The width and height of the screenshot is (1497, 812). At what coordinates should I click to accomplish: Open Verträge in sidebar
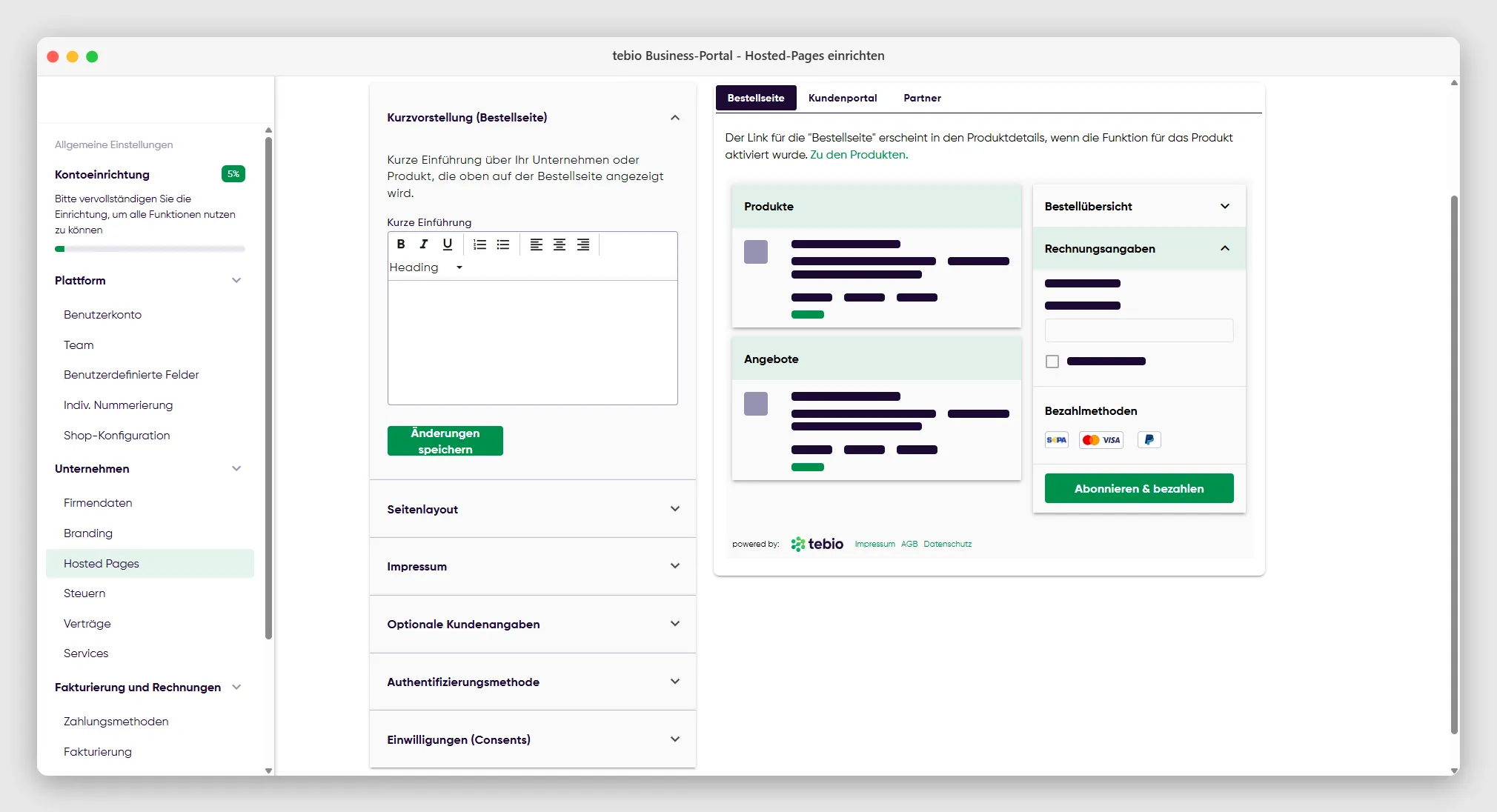87,624
